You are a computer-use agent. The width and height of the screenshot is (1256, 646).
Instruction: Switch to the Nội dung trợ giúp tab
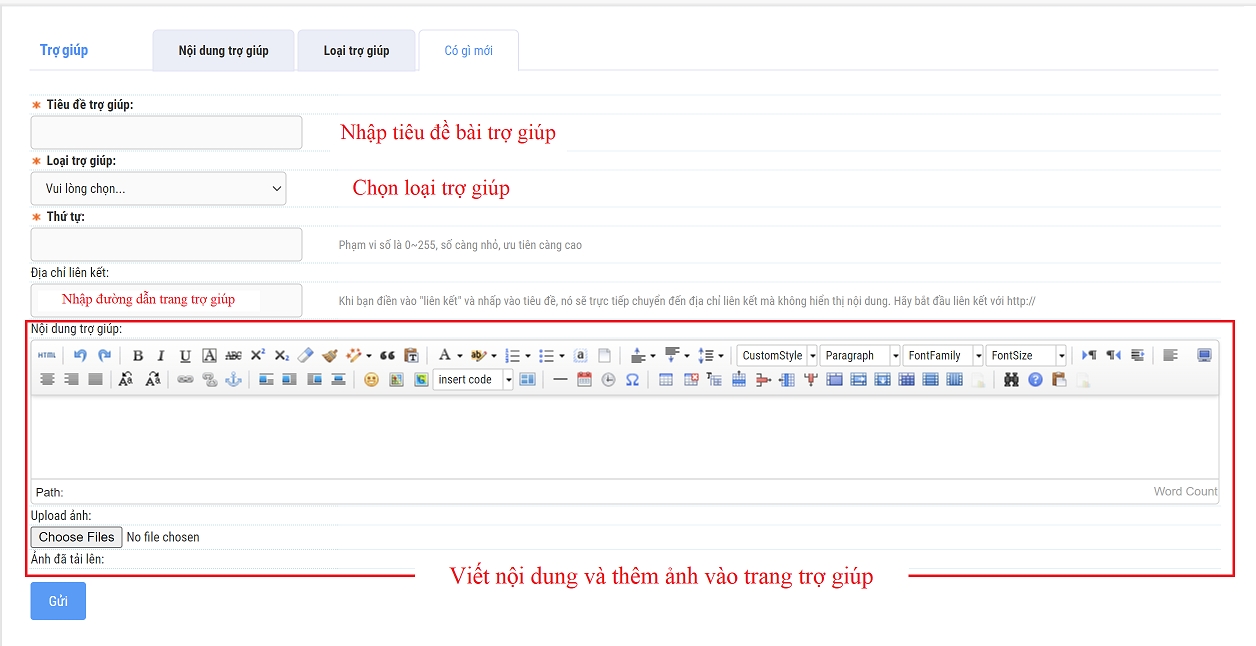tap(223, 51)
